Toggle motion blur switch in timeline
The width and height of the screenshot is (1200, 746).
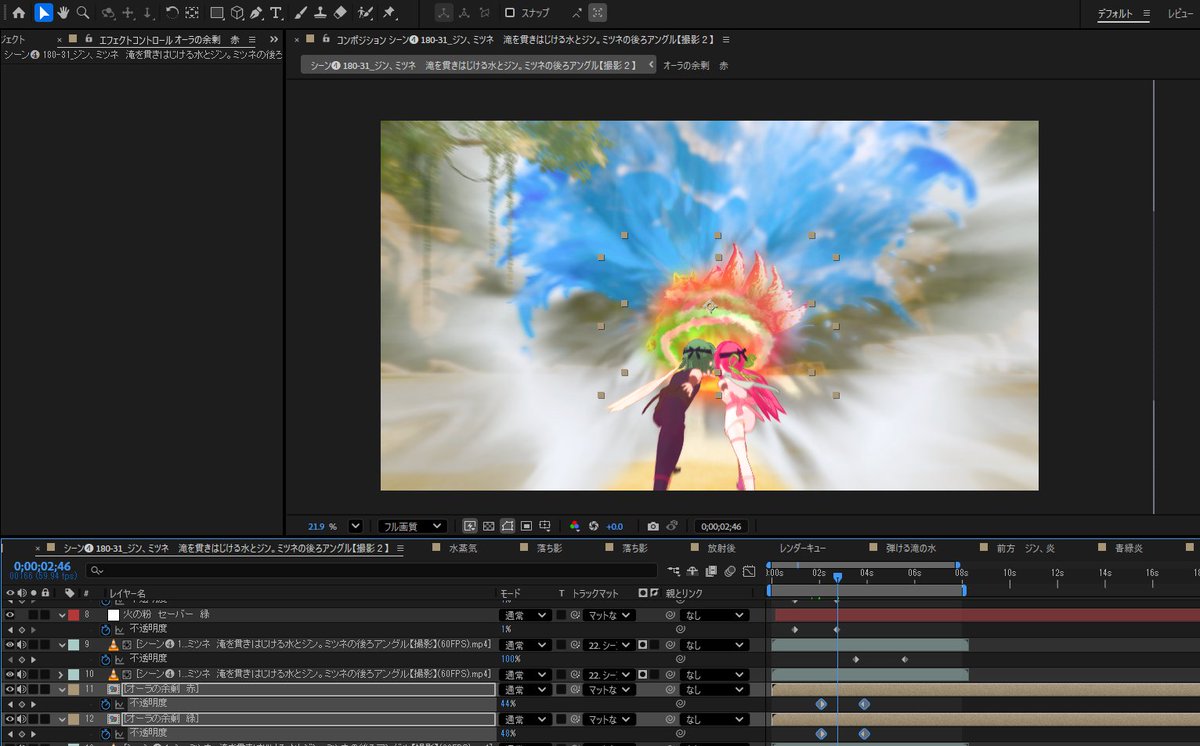click(730, 571)
